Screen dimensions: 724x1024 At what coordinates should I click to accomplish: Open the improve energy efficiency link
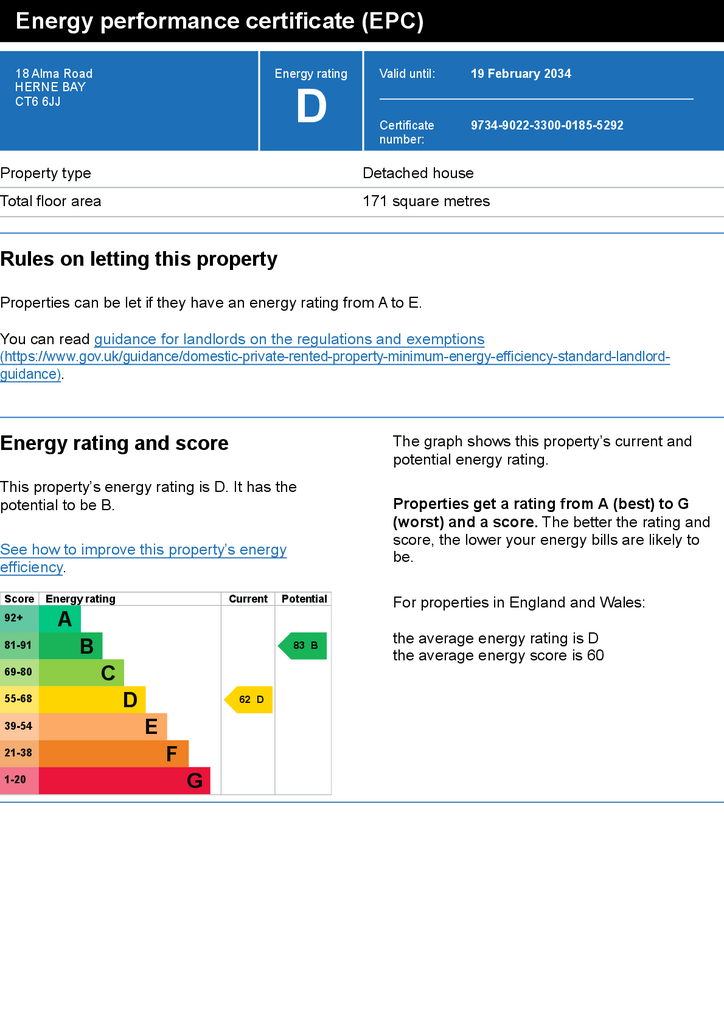coord(143,558)
